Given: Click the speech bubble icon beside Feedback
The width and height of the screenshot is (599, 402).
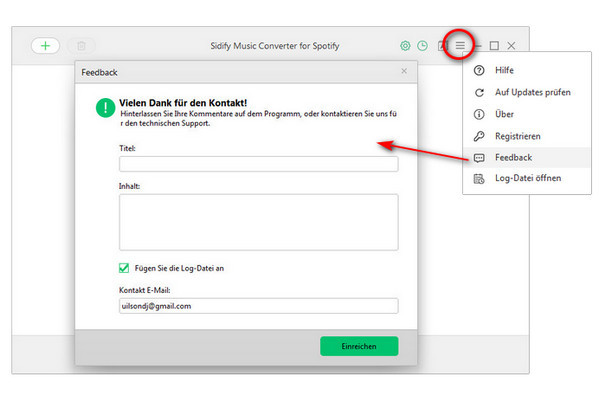Looking at the screenshot, I should [x=479, y=158].
